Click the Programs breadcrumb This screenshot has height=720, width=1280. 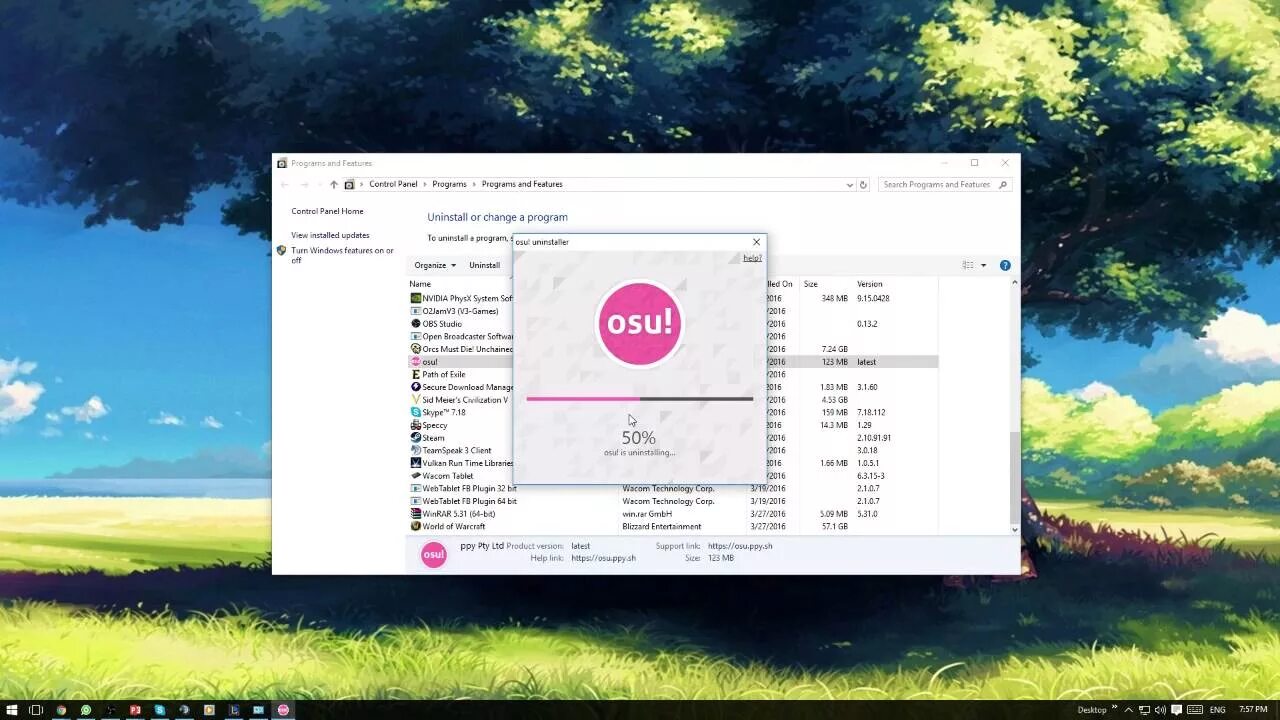point(449,184)
